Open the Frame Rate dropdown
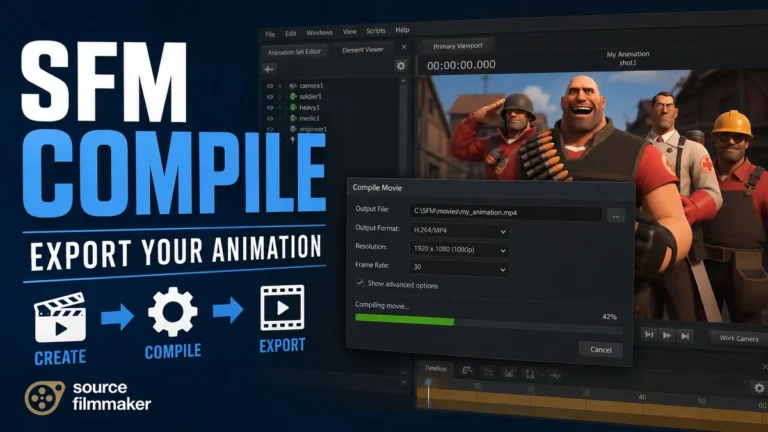This screenshot has height=432, width=768. tap(459, 267)
